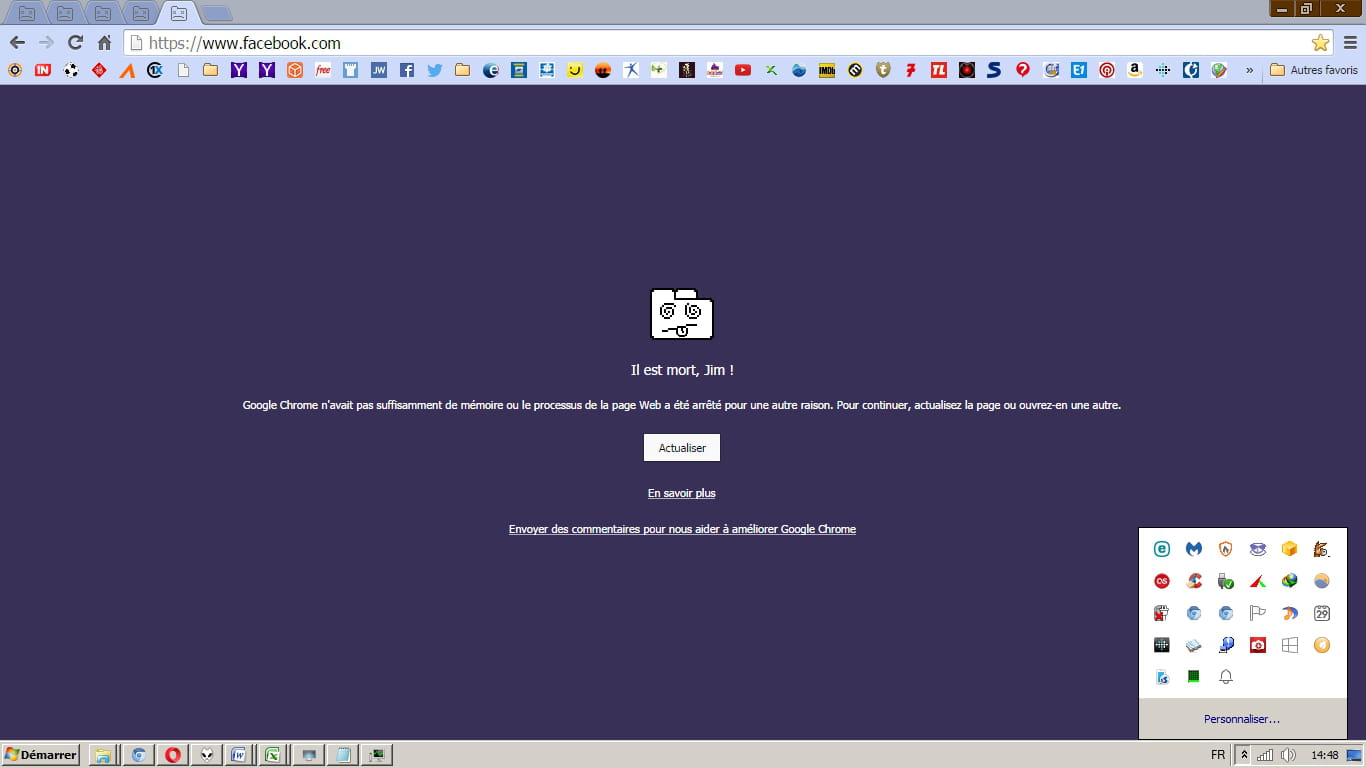
Task: Open the CCleaner tray icon
Action: pyautogui.click(x=1194, y=581)
